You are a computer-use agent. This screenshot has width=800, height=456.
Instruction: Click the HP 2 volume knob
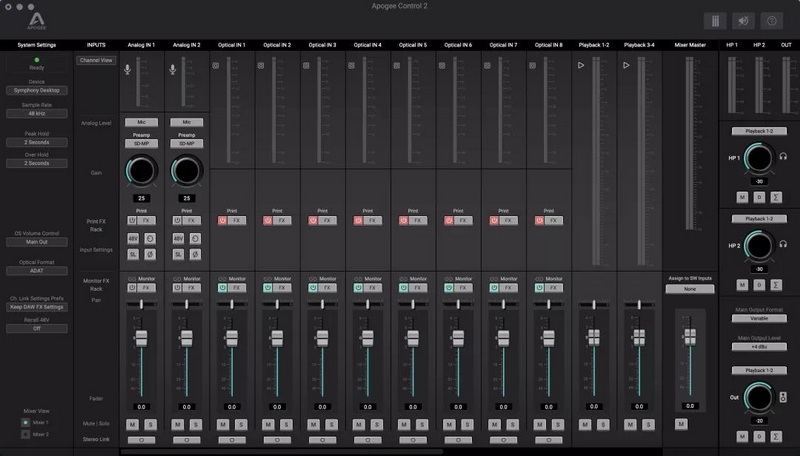[x=759, y=245]
